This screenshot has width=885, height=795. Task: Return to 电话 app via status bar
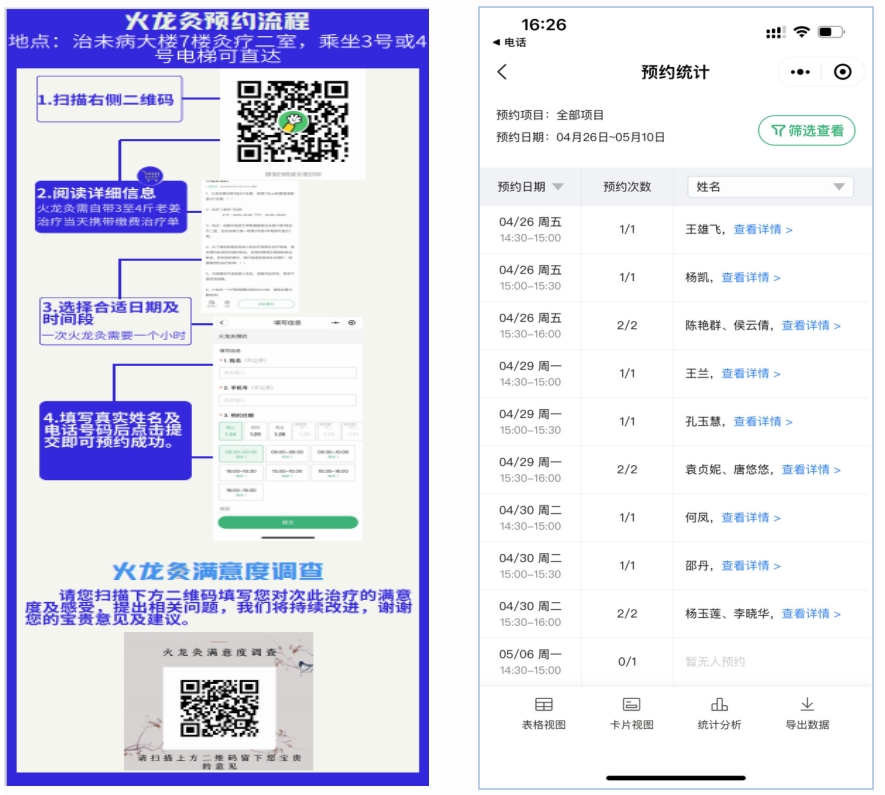(510, 43)
